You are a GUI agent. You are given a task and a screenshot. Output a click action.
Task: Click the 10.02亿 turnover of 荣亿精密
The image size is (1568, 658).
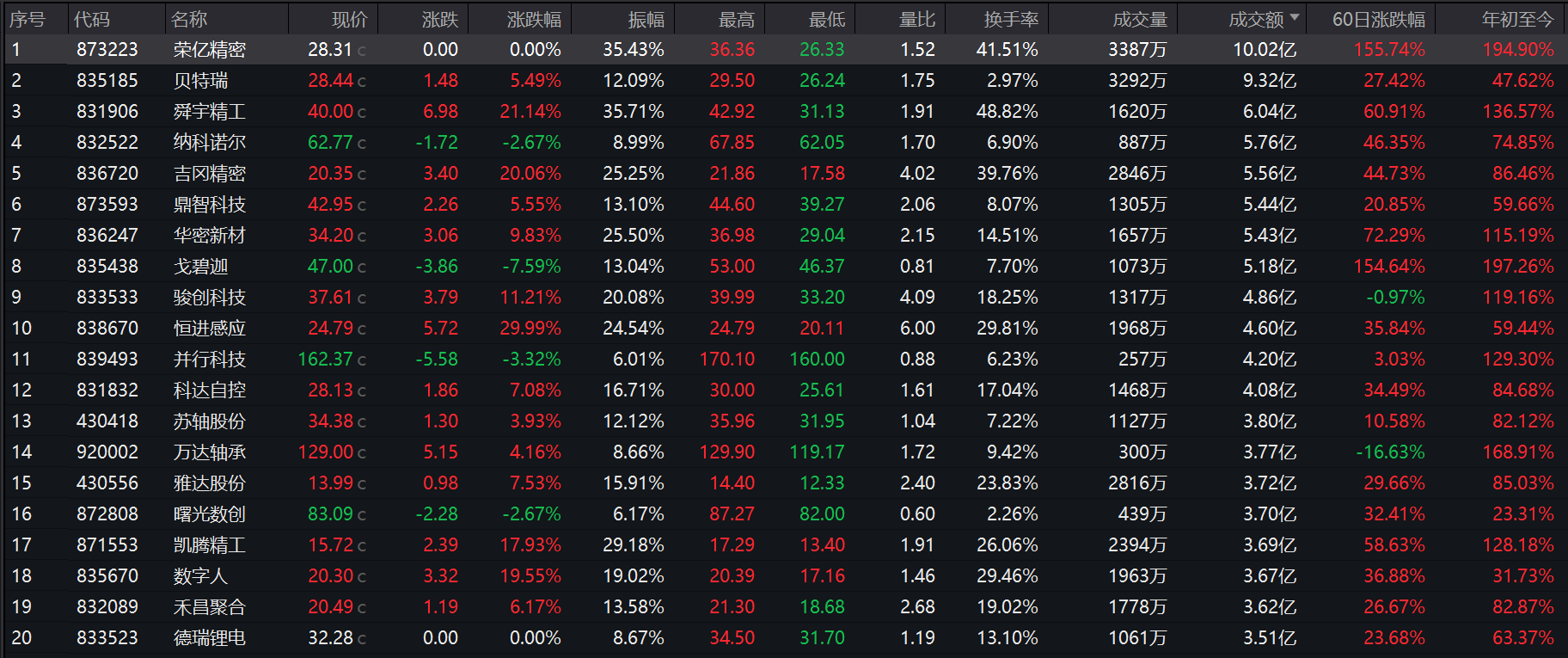click(1265, 50)
